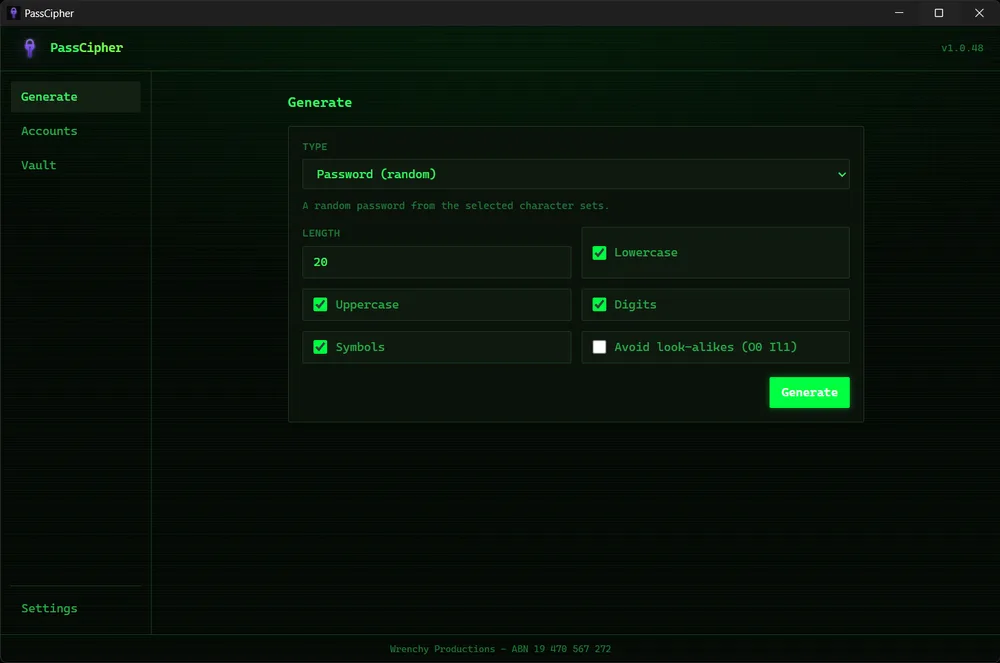Image resolution: width=1000 pixels, height=663 pixels.
Task: Expand the Type dropdown
Action: (x=575, y=174)
